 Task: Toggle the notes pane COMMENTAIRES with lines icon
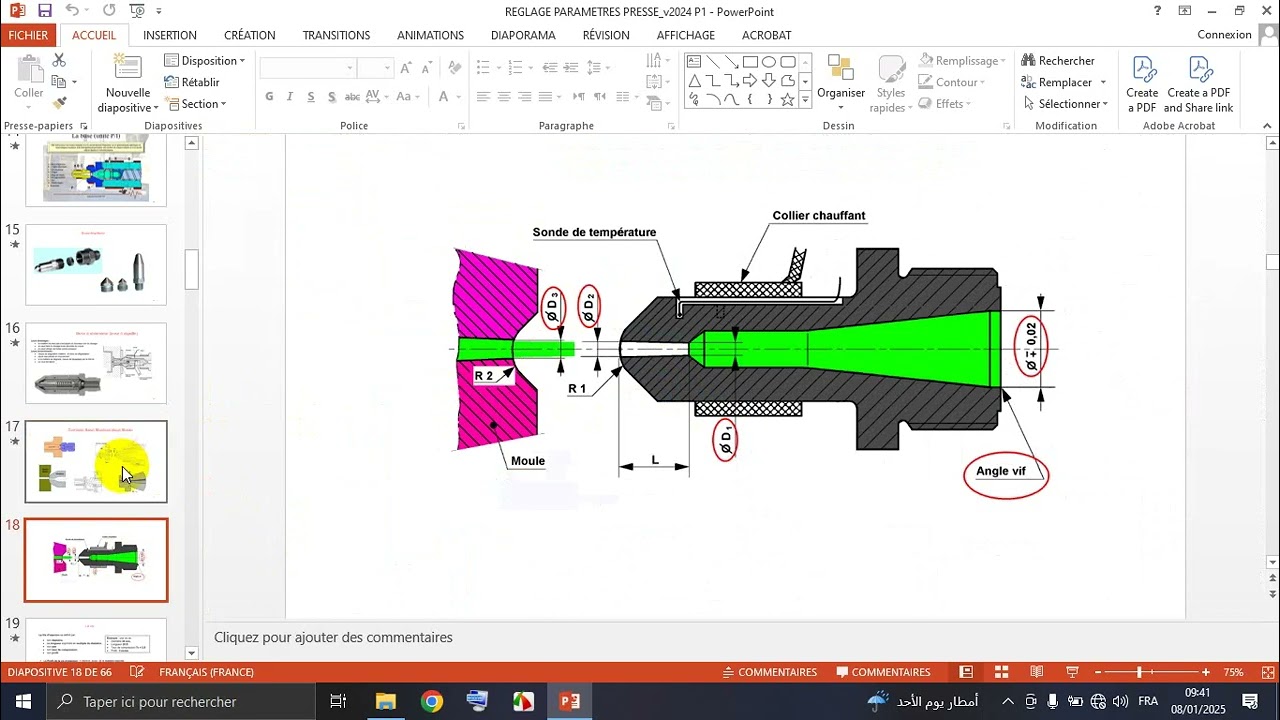pos(769,672)
